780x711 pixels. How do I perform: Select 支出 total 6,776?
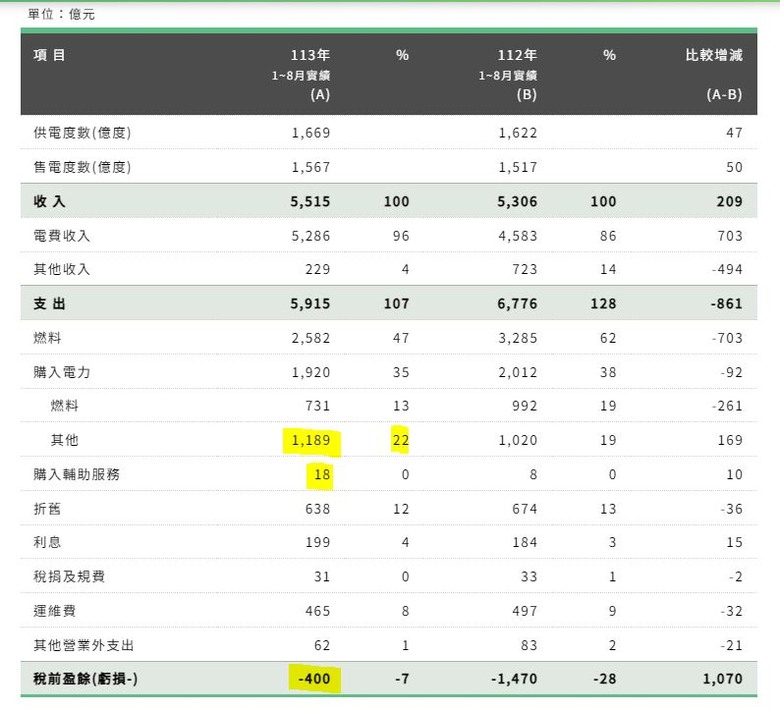coord(517,304)
